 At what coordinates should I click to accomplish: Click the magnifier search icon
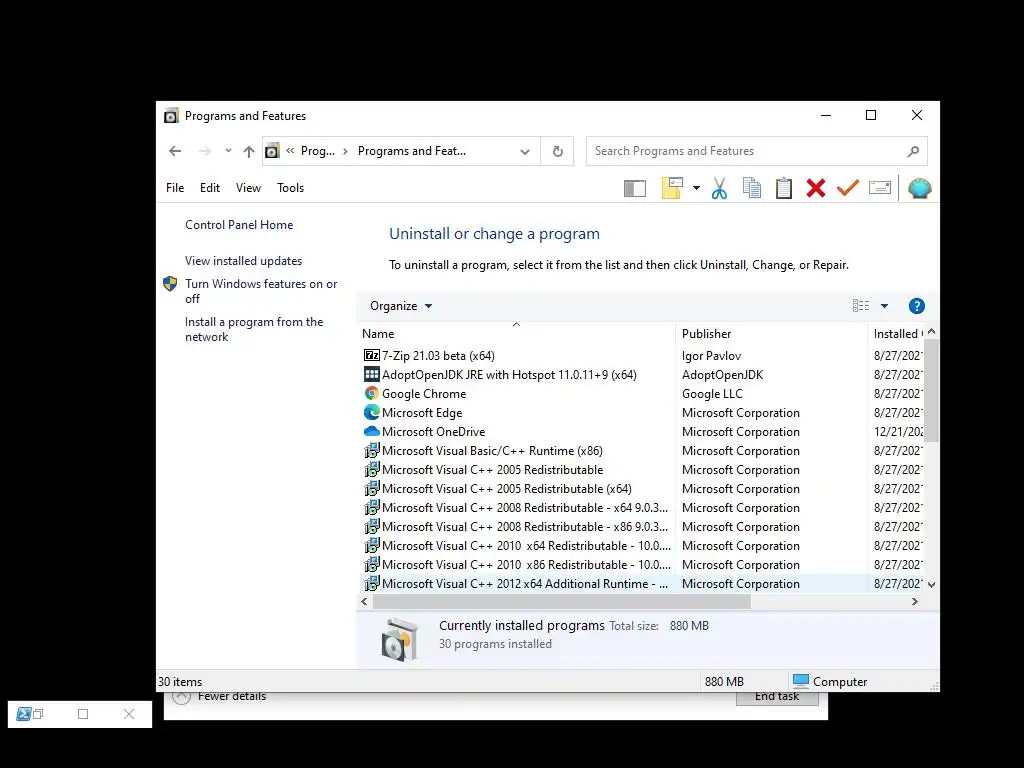point(913,152)
